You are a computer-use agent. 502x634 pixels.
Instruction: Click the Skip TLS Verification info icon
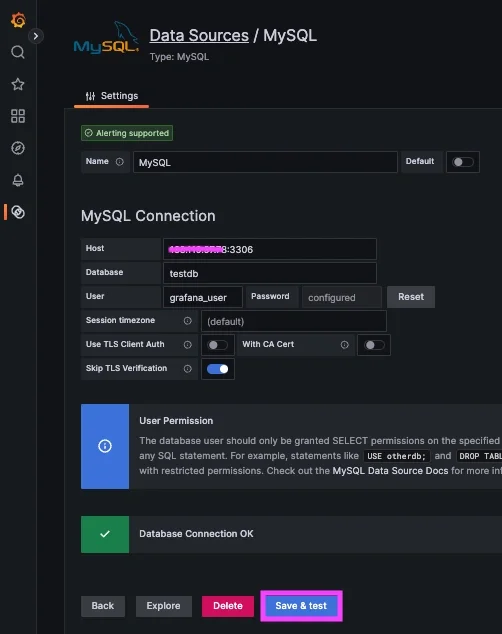(x=188, y=369)
